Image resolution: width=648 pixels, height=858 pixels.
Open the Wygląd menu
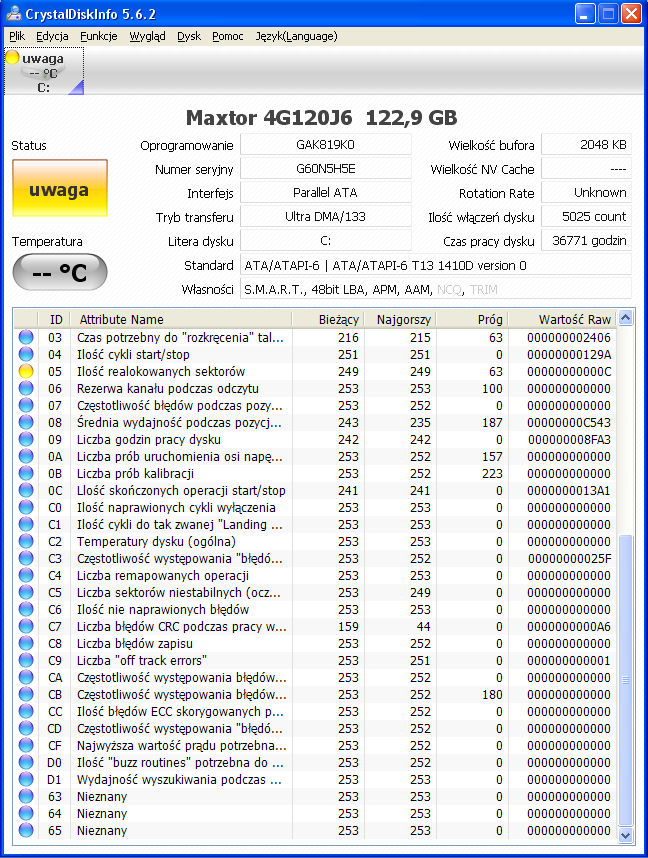pos(147,36)
